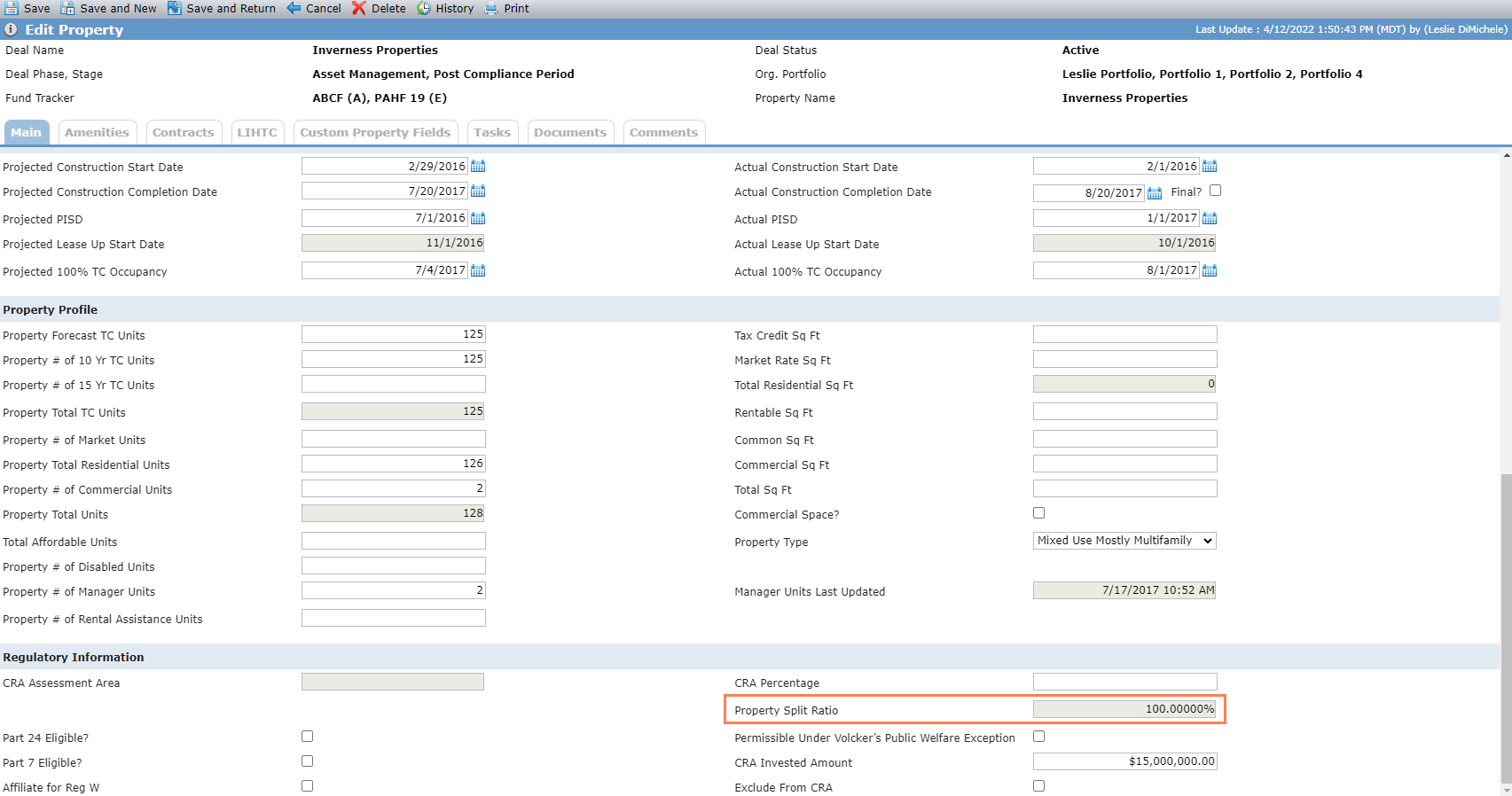Click the Save and Return icon
This screenshot has width=1512, height=796.
pos(175,8)
